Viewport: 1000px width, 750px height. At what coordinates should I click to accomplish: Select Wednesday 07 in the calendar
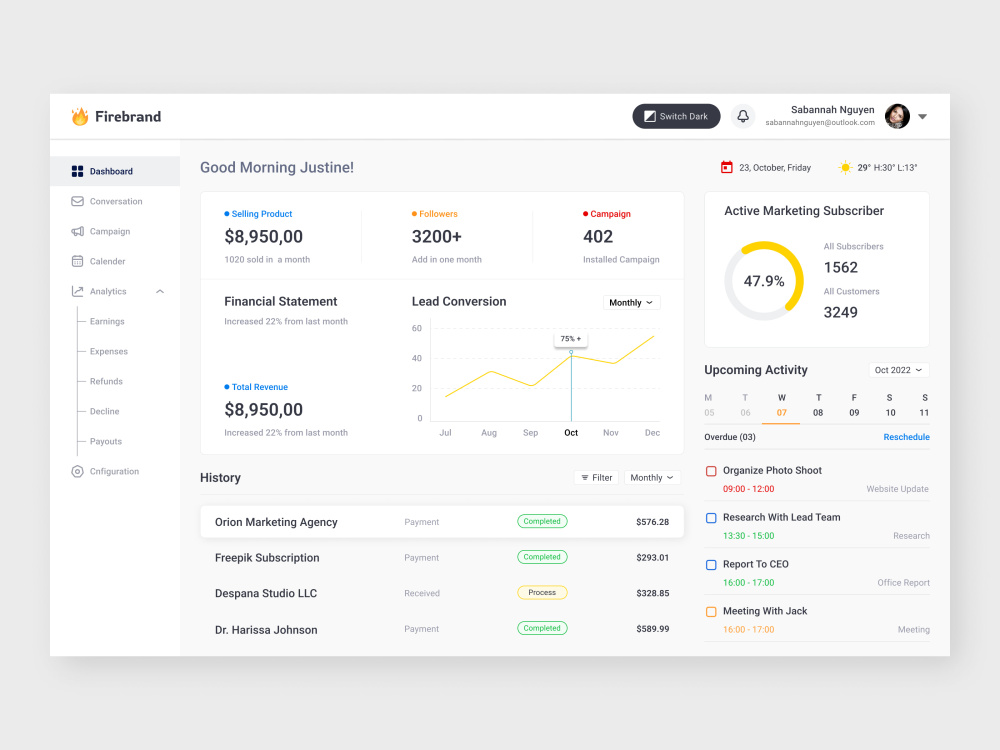tap(781, 406)
